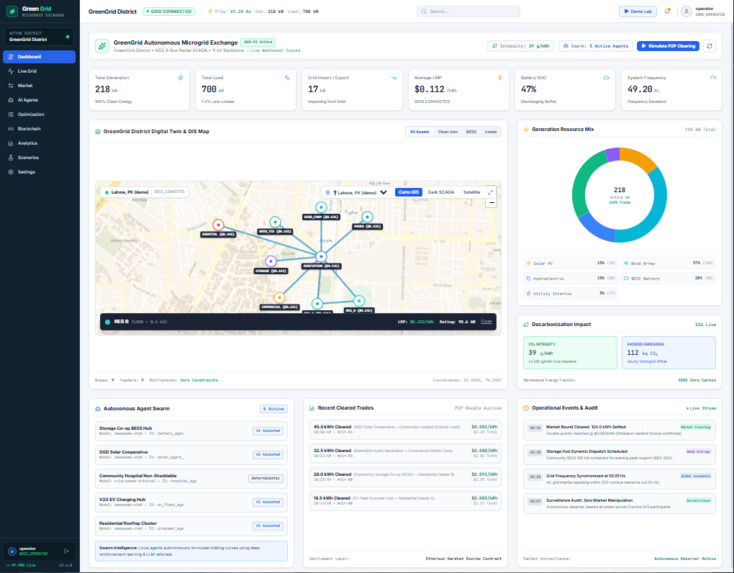Click the Intensity g/kWh badge
The image size is (734, 573).
coord(521,46)
